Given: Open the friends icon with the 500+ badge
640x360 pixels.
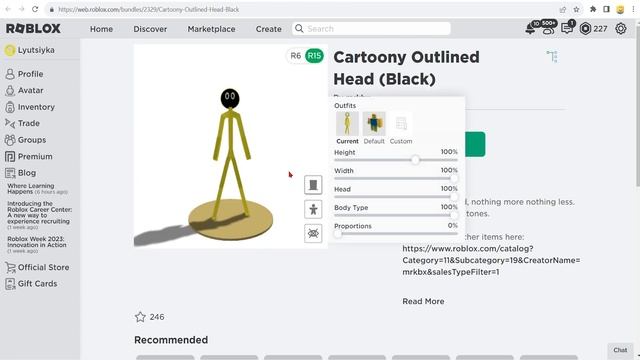Looking at the screenshot, I should point(548,28).
